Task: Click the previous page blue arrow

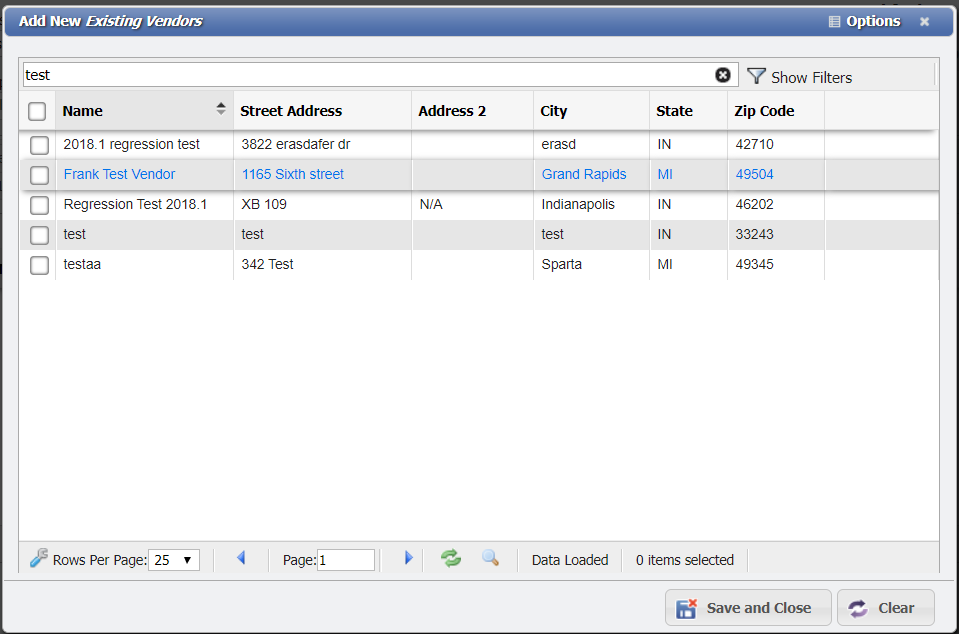Action: tap(241, 559)
